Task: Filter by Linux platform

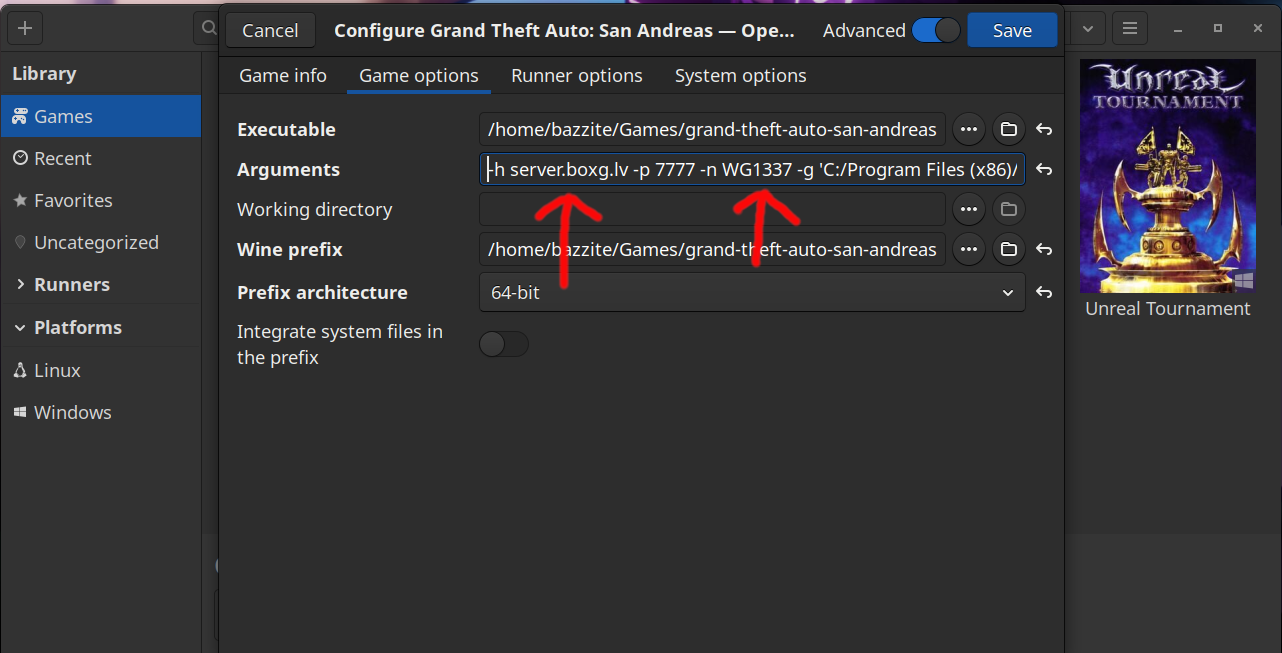Action: click(101, 370)
